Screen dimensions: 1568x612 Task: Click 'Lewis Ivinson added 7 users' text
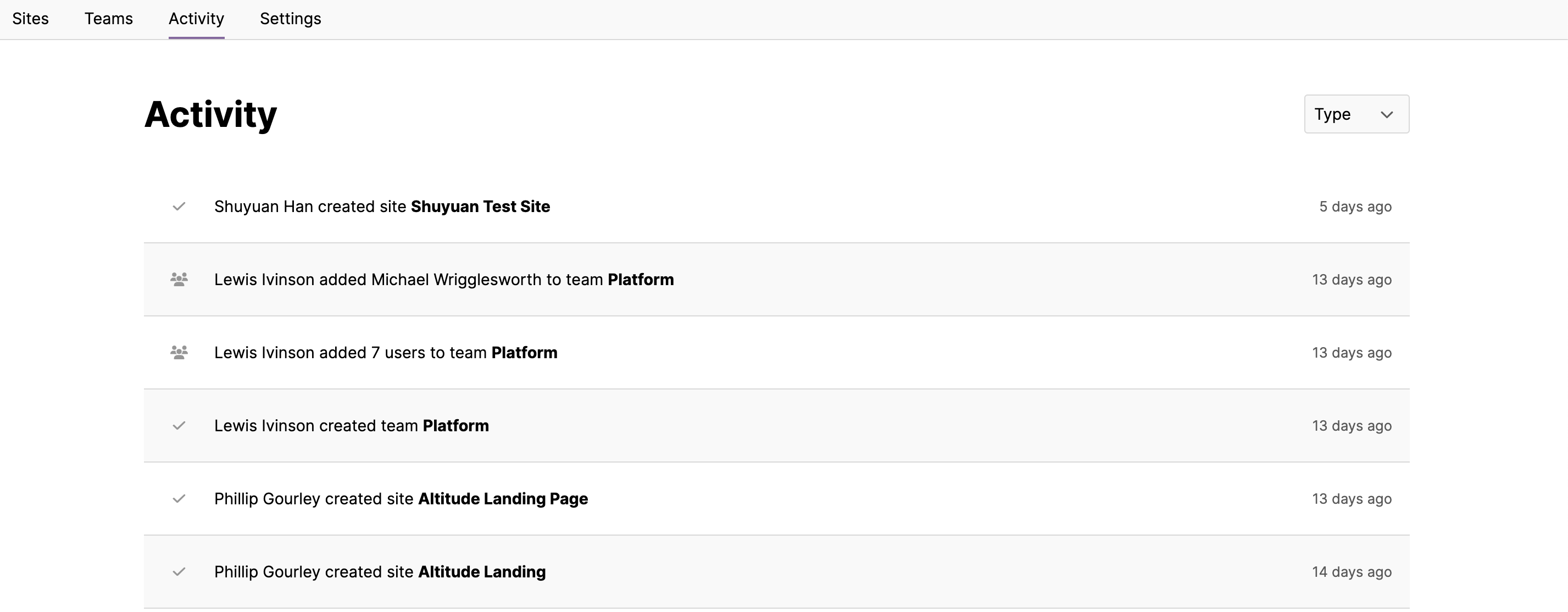tap(320, 353)
